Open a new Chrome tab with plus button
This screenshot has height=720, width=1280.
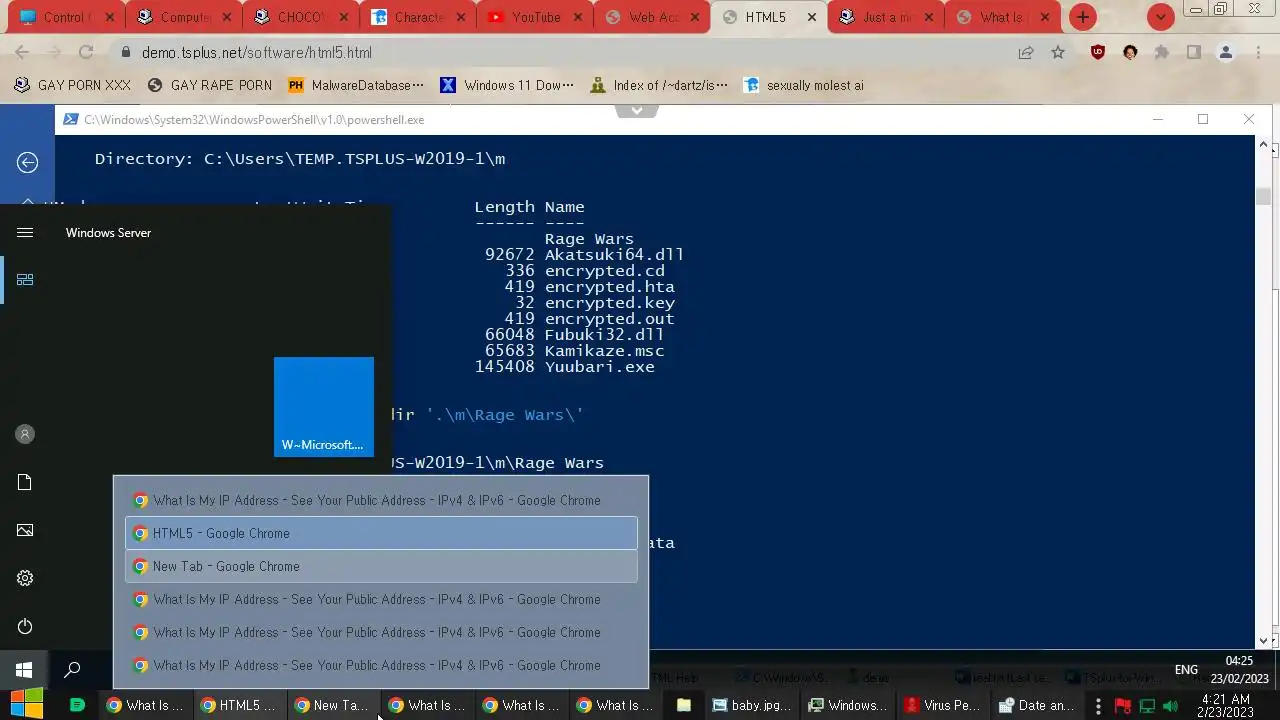point(1083,17)
